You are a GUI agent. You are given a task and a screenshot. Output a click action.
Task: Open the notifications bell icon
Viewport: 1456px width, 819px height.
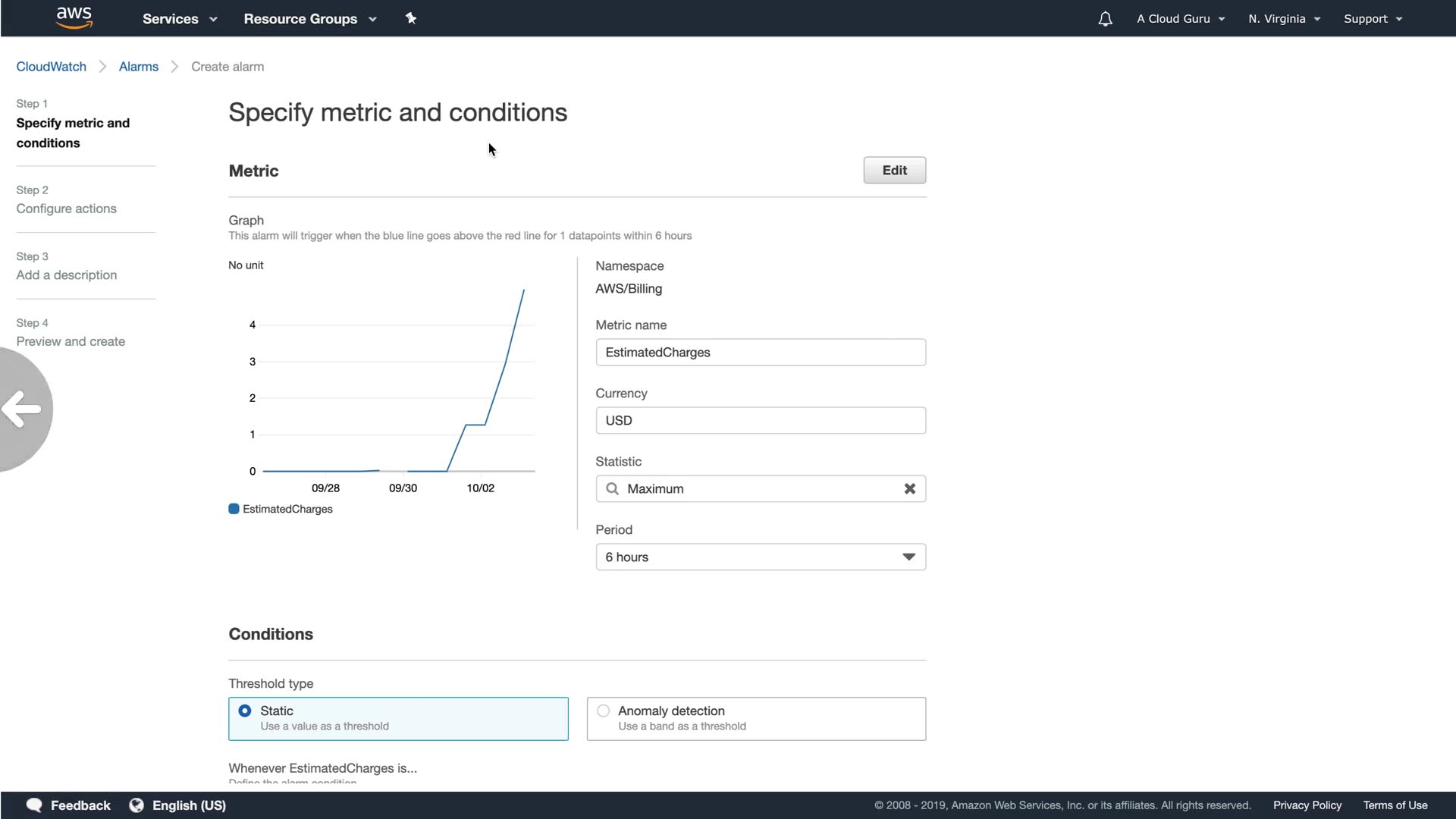1105,19
